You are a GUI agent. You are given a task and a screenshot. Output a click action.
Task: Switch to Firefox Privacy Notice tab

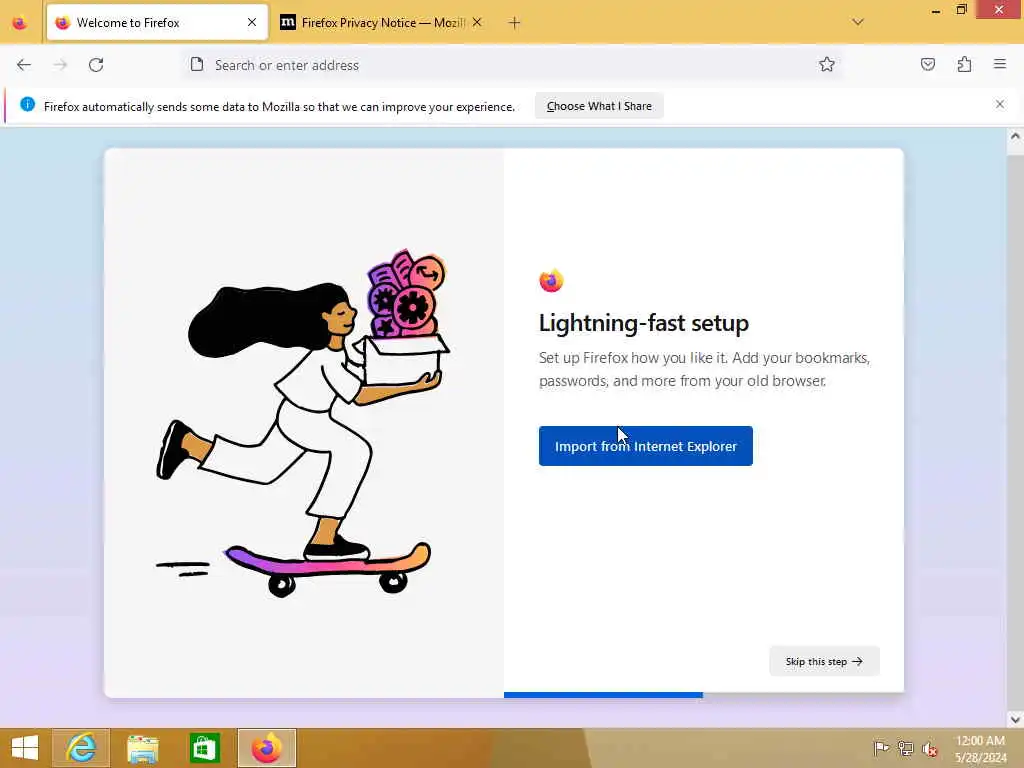point(383,22)
